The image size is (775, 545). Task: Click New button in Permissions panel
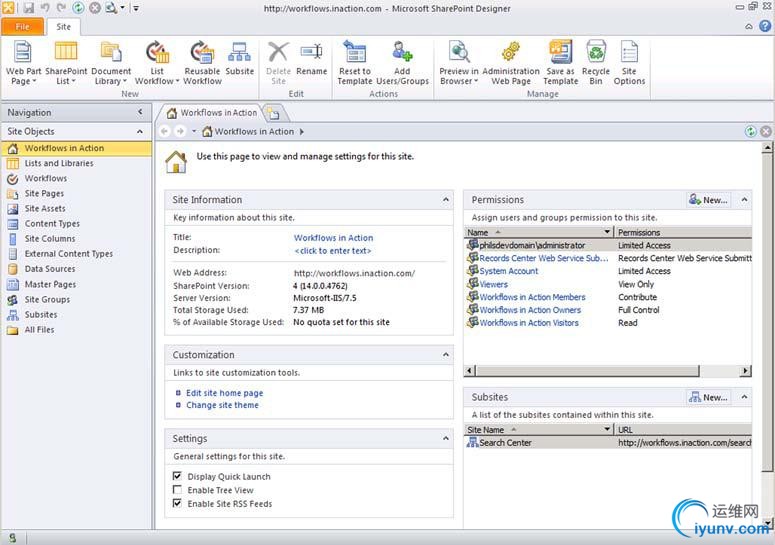point(709,200)
